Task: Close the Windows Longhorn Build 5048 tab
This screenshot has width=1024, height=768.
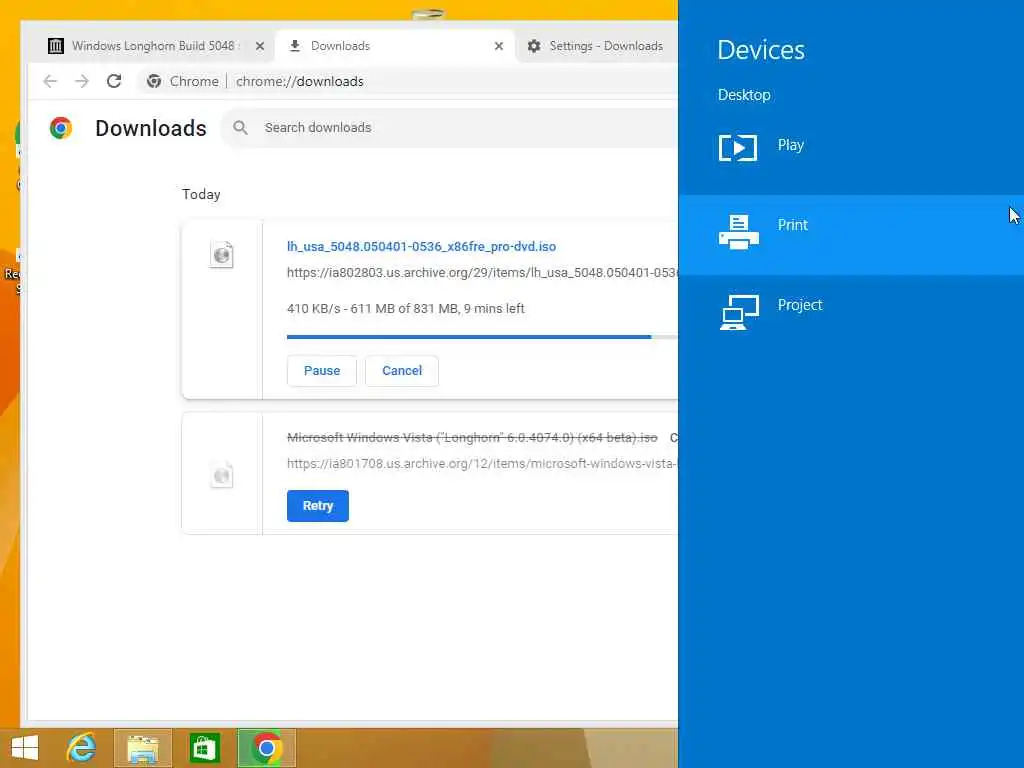Action: [x=259, y=46]
